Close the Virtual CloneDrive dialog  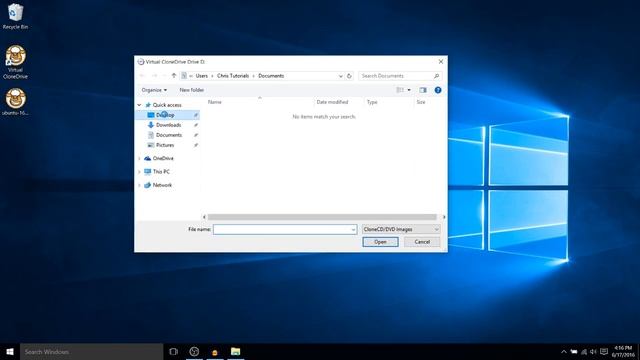click(441, 62)
